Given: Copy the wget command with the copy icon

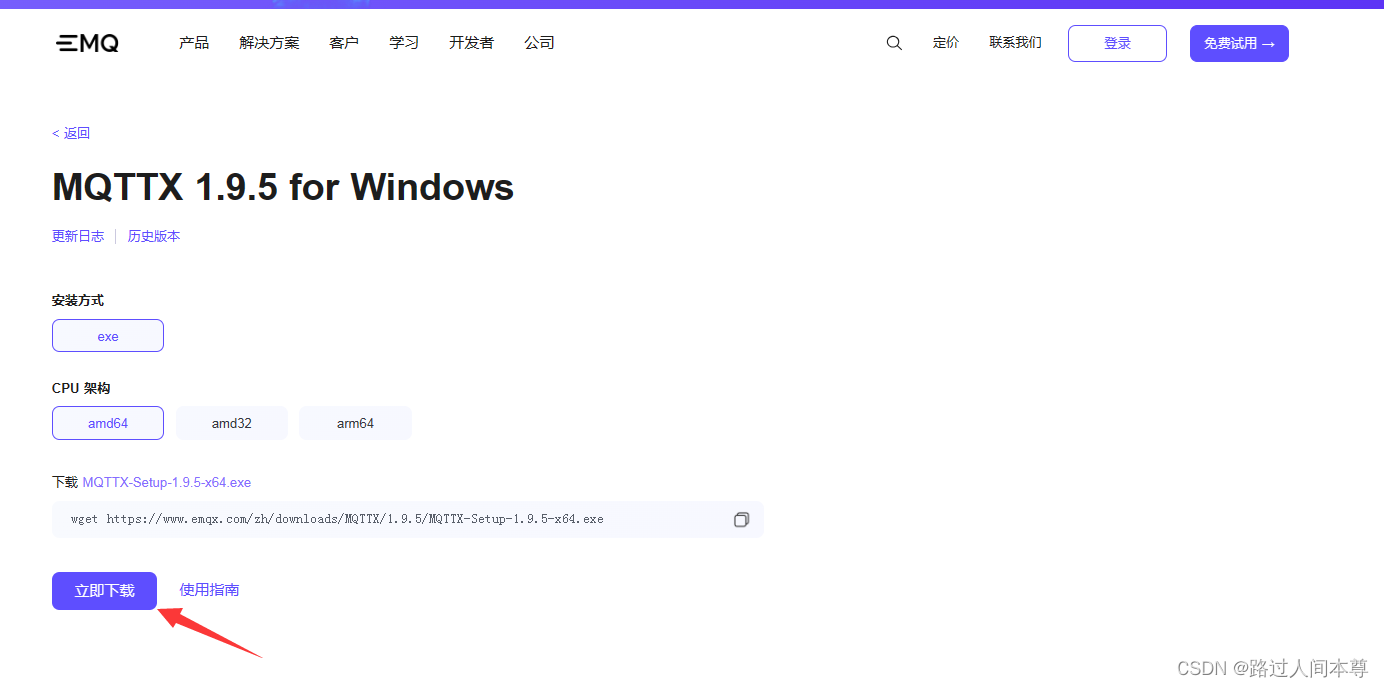Looking at the screenshot, I should [741, 520].
